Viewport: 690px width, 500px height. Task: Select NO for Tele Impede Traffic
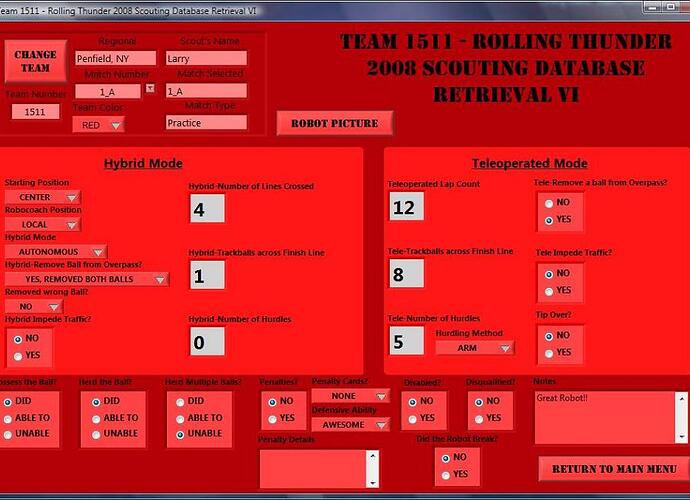[x=549, y=274]
